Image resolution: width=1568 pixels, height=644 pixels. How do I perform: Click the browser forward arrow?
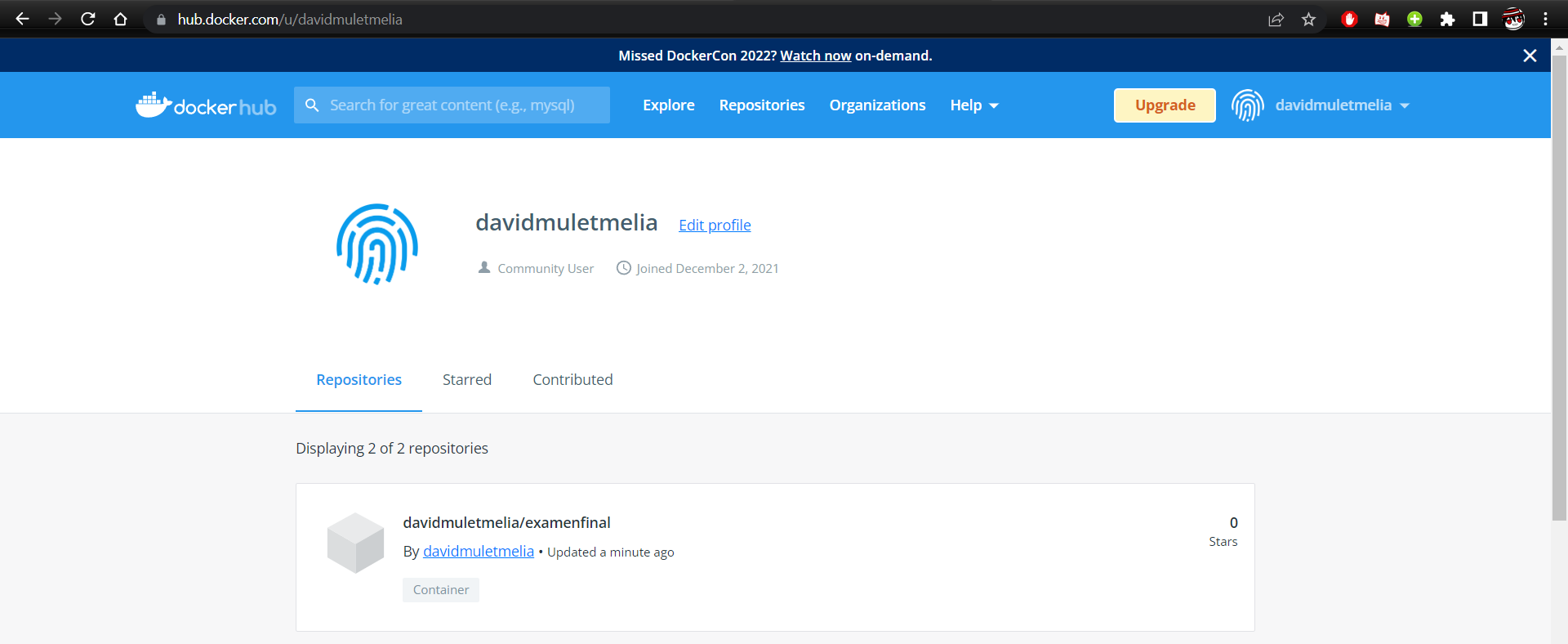pyautogui.click(x=55, y=19)
